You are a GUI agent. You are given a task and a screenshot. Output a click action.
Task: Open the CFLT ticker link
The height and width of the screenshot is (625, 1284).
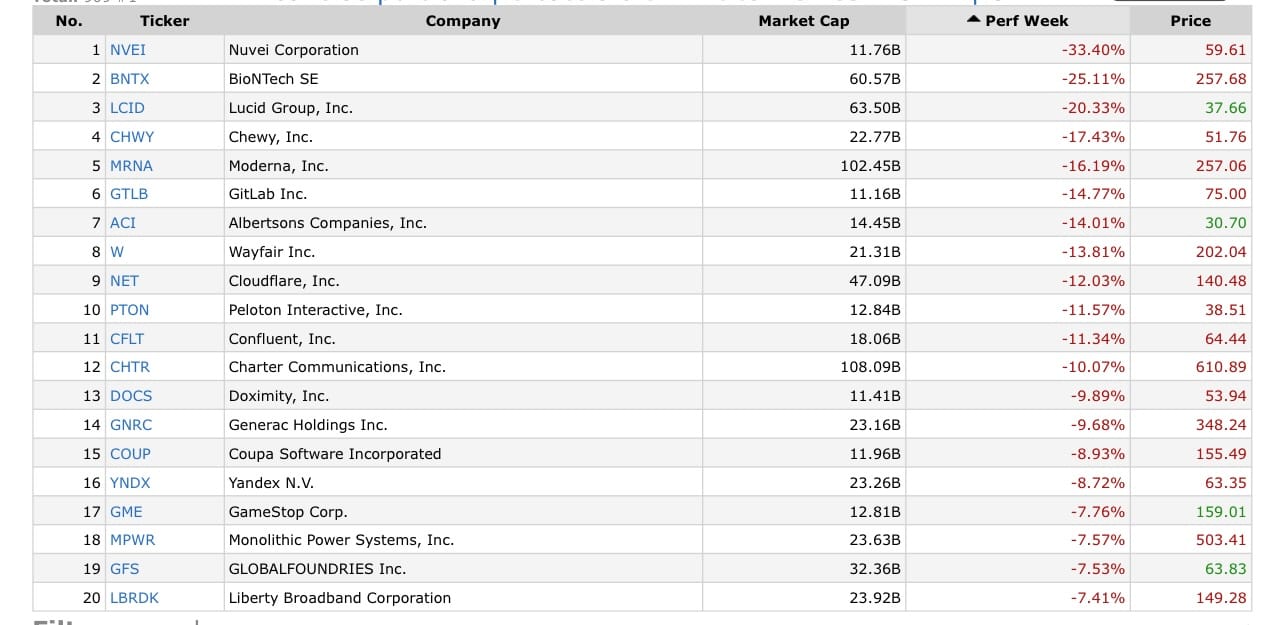127,339
